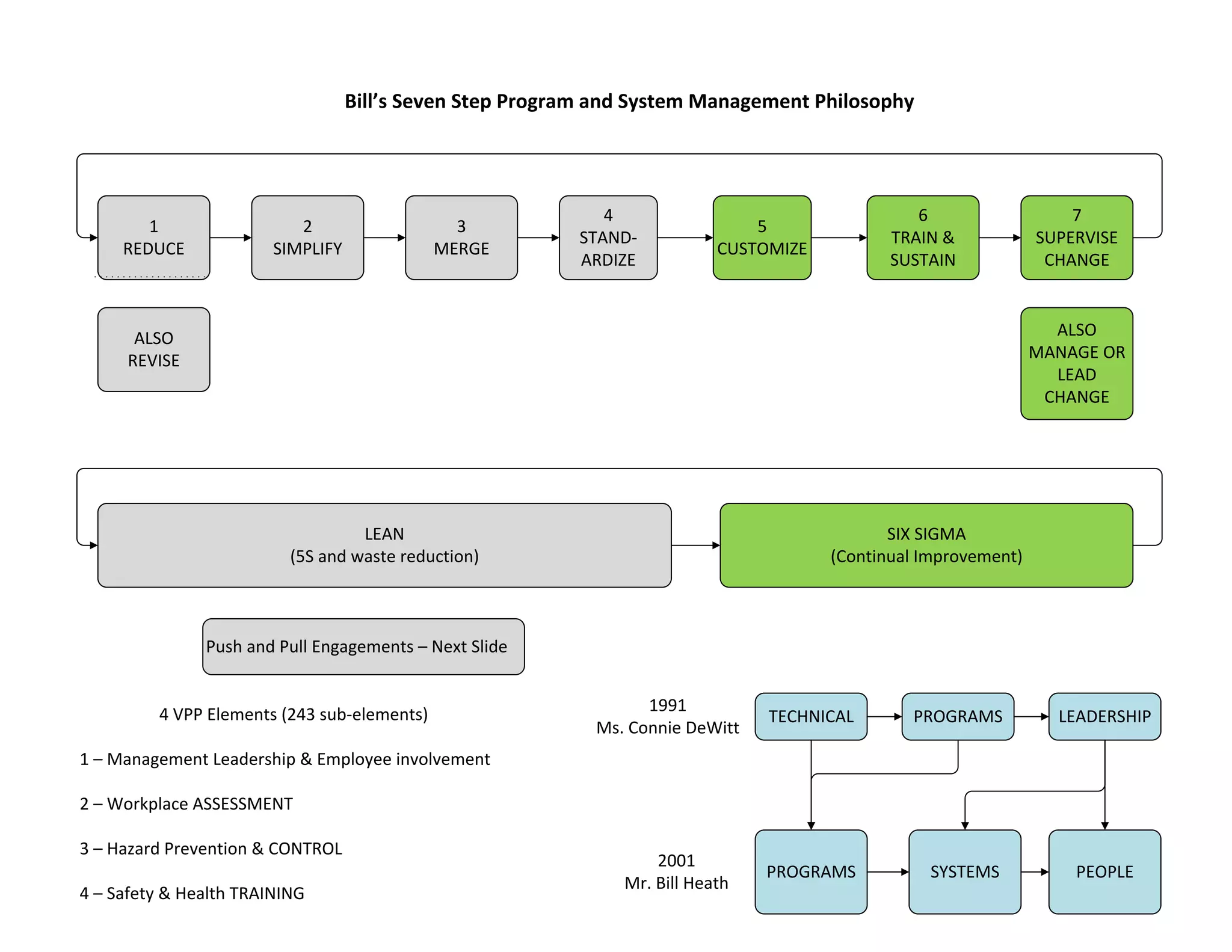The height and width of the screenshot is (952, 1232).
Task: Click the ALSO MANAGE OR LEAD CHANGE box
Action: coord(1076,363)
